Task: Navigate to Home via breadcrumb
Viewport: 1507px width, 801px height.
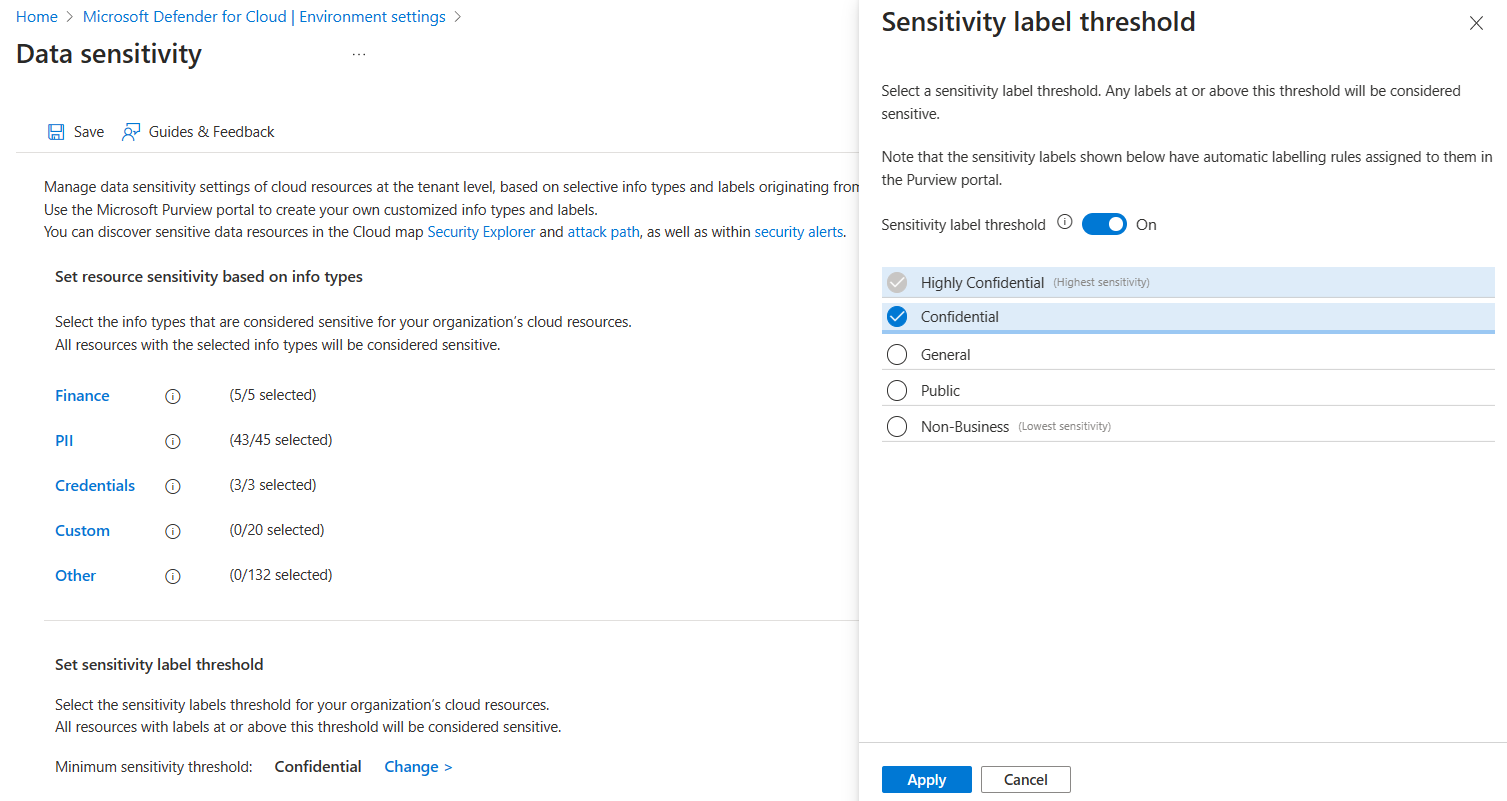Action: (36, 16)
